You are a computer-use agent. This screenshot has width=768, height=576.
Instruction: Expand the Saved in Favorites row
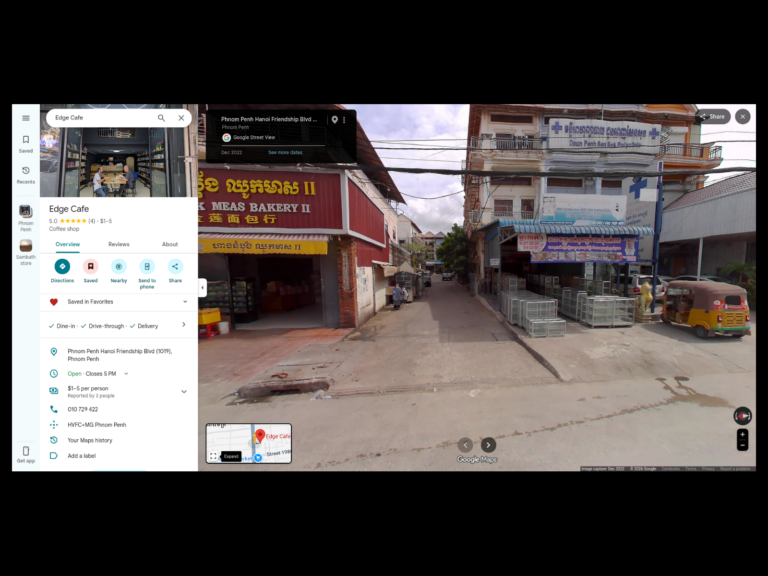tap(119, 302)
